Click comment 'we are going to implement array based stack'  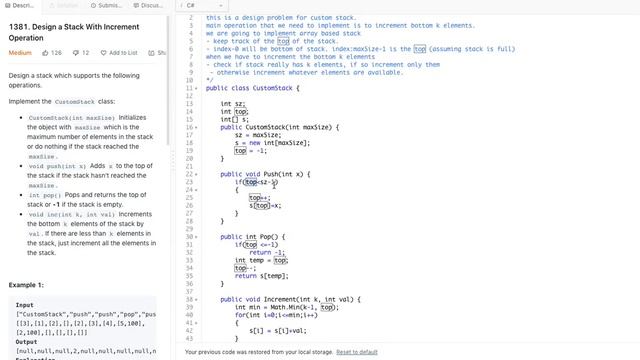click(283, 33)
